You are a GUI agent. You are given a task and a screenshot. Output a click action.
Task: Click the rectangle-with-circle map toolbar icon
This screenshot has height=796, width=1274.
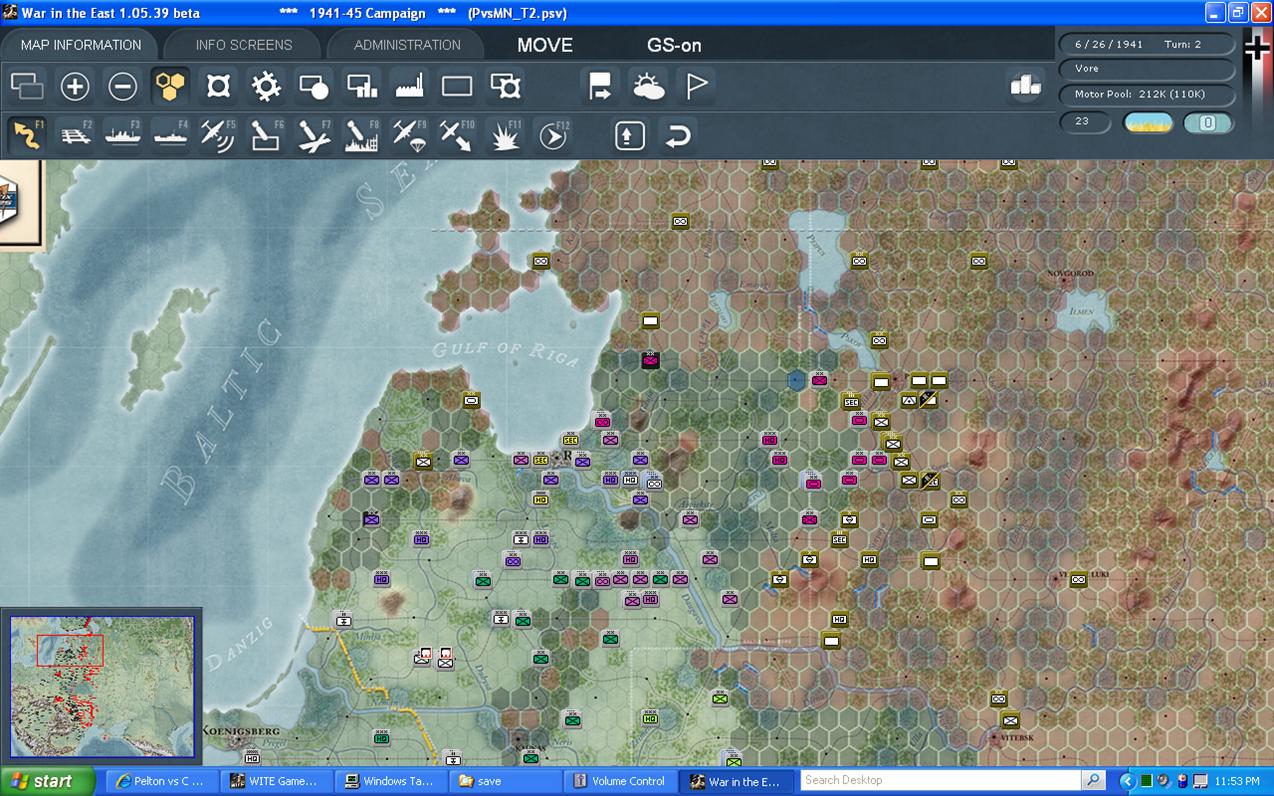point(314,86)
